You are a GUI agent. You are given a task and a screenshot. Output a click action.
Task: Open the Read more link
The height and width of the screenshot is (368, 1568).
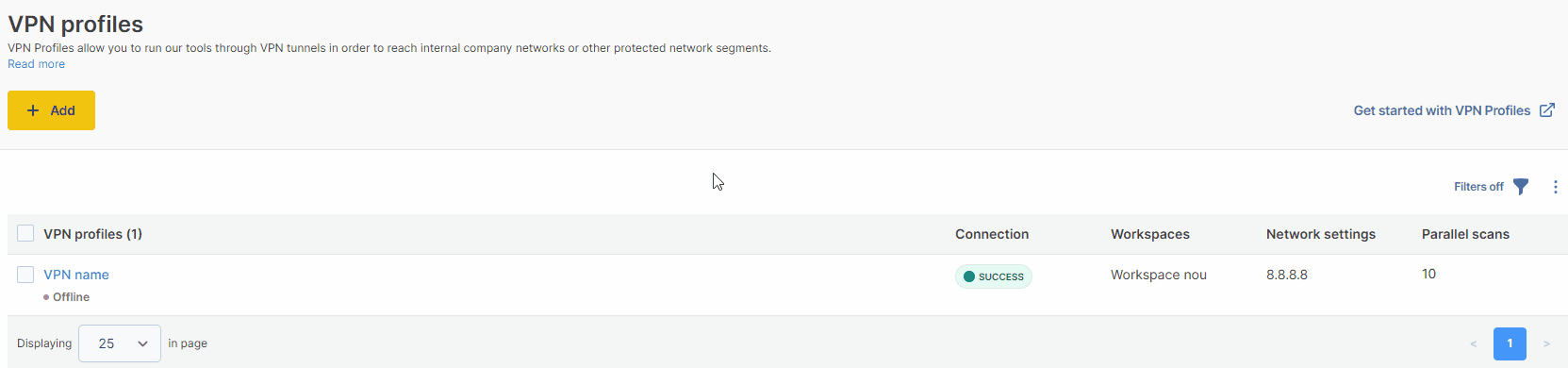(x=37, y=64)
